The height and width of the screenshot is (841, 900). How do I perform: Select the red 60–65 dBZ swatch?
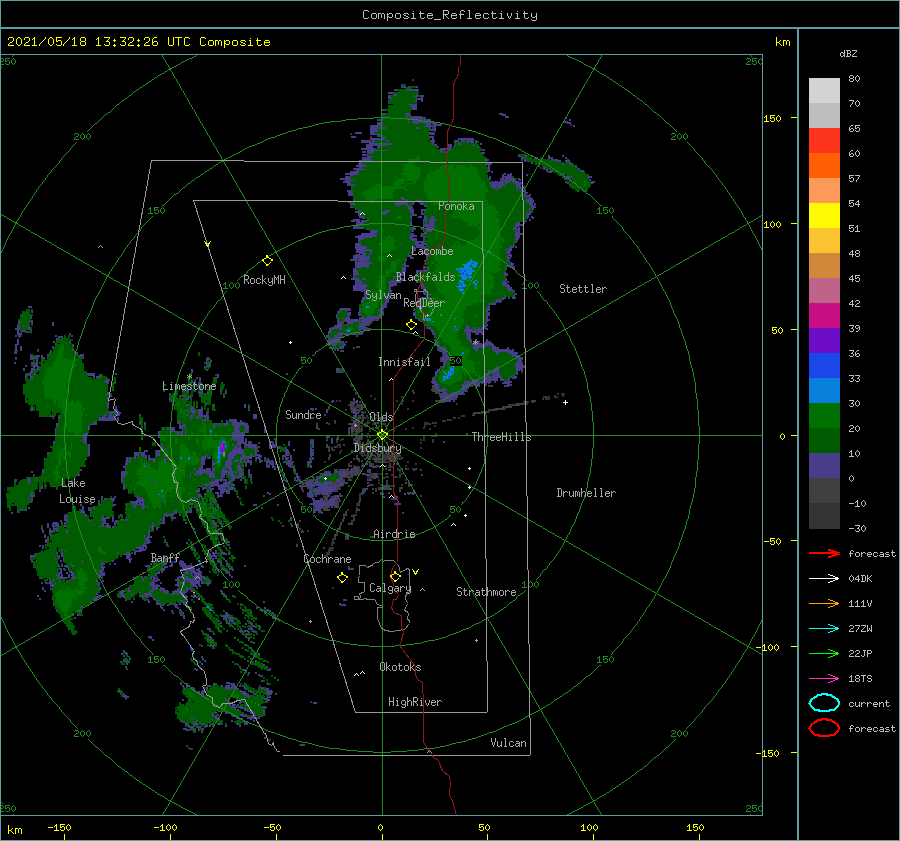(824, 141)
